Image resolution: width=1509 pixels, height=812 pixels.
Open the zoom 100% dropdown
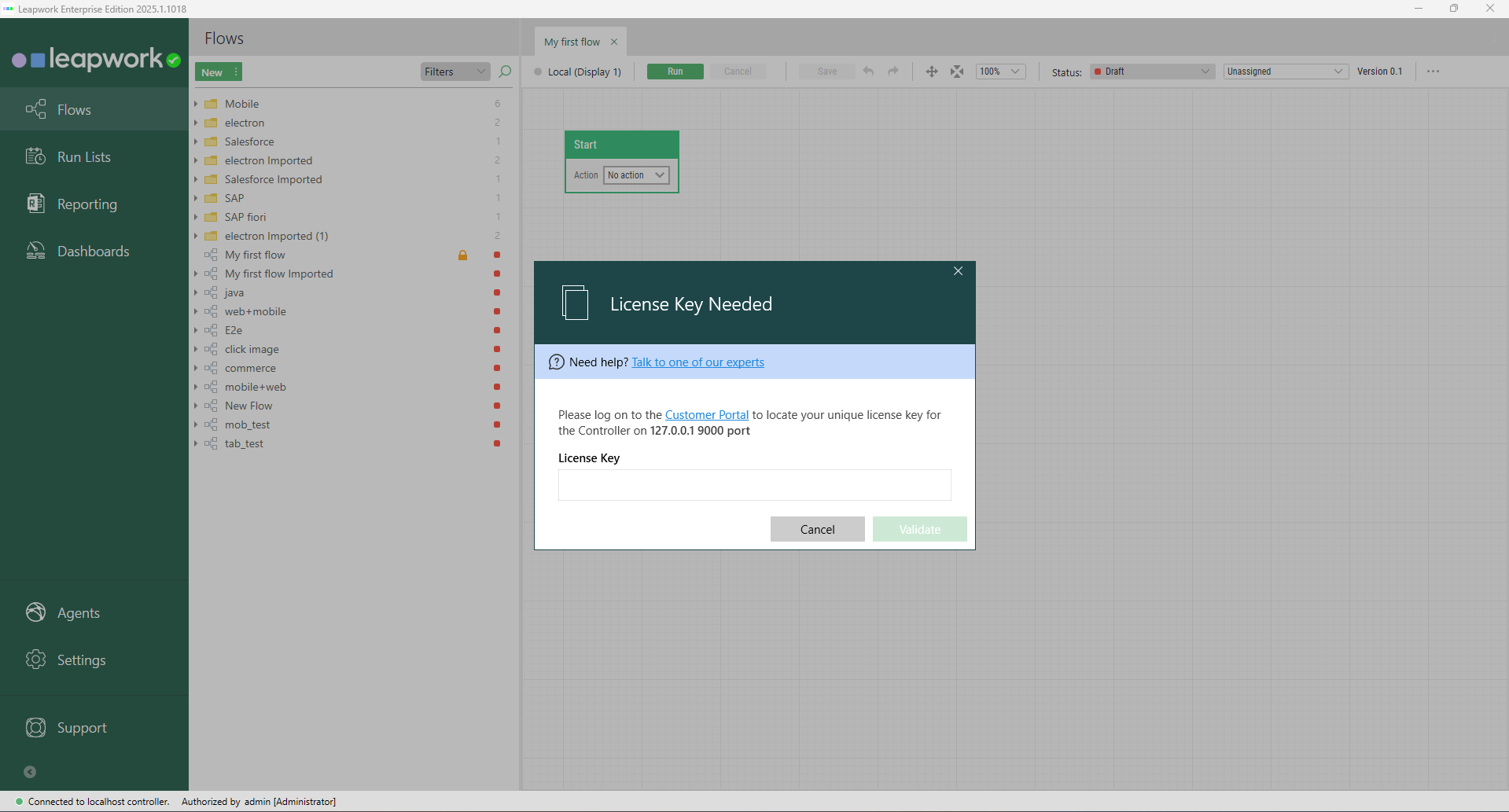[1000, 72]
